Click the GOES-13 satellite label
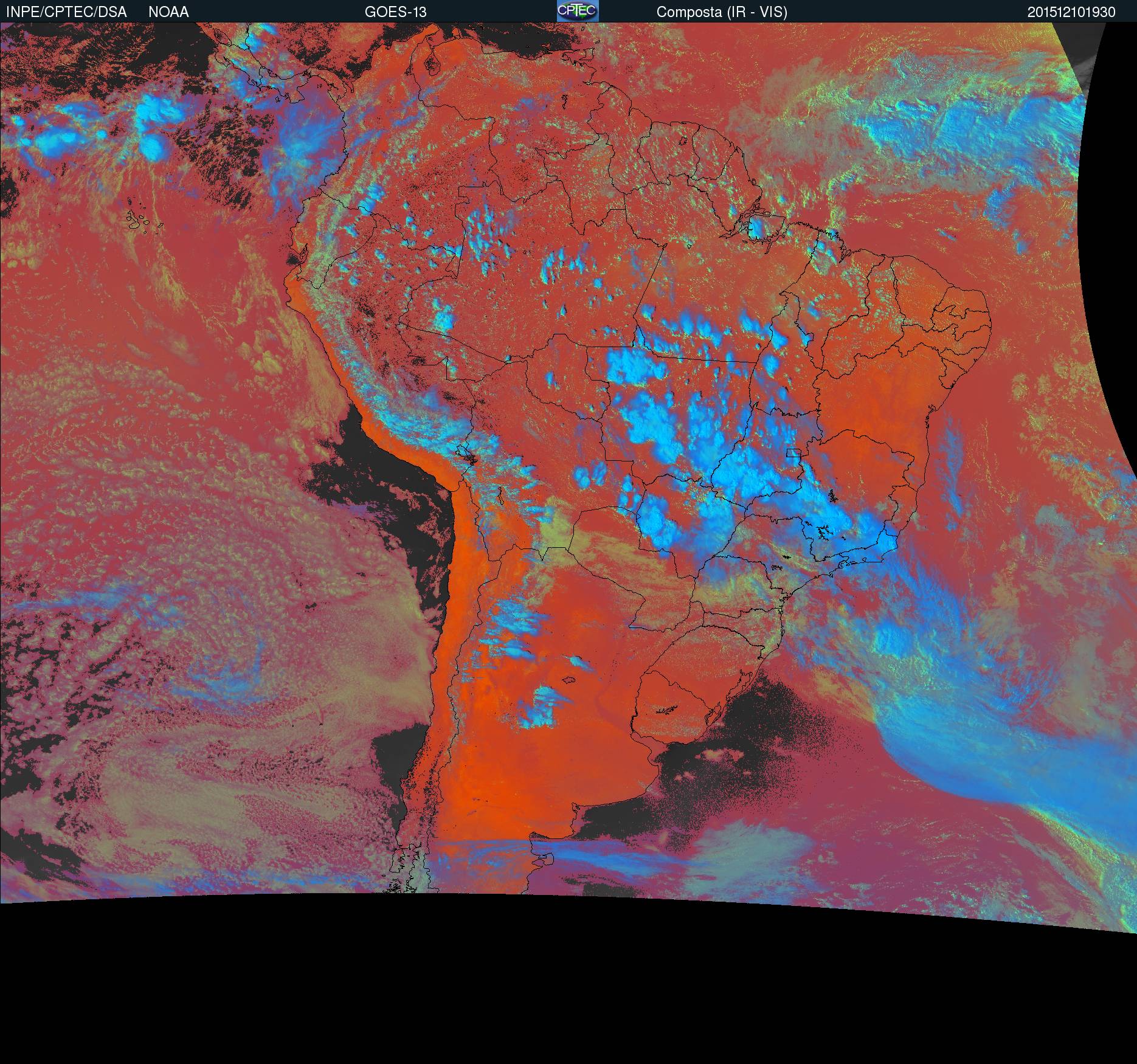Image resolution: width=1137 pixels, height=1064 pixels. coord(395,12)
